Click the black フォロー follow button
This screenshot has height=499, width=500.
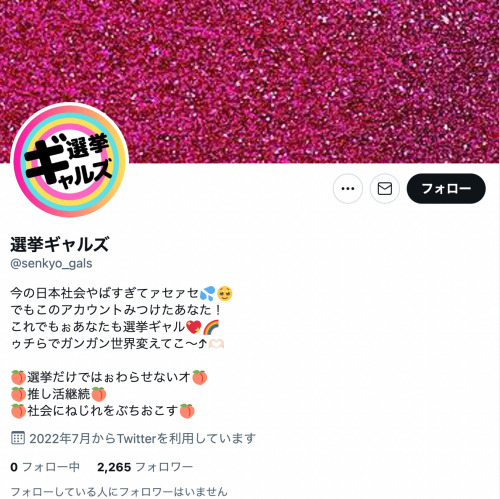pyautogui.click(x=446, y=189)
